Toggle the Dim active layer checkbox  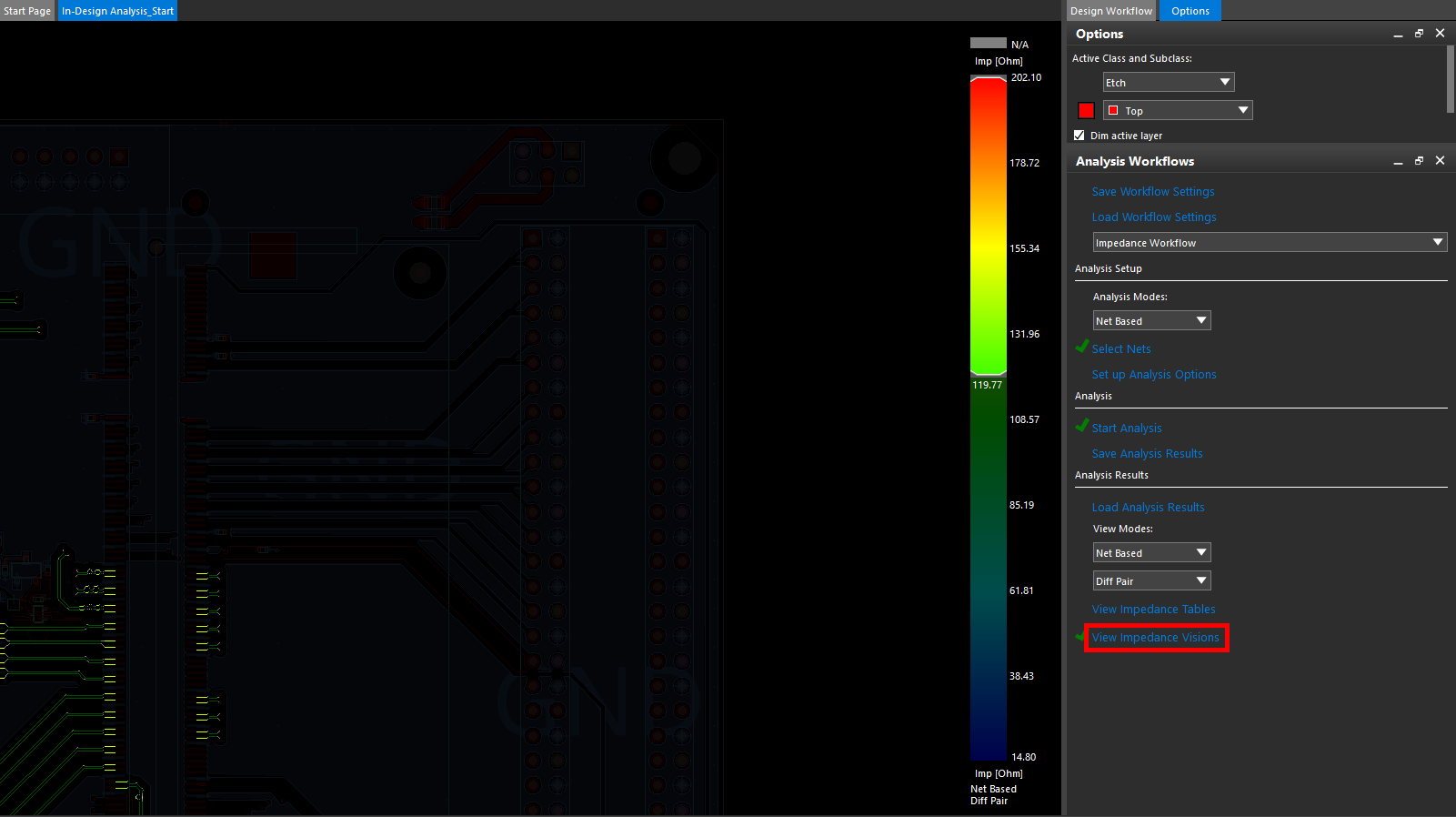1079,136
